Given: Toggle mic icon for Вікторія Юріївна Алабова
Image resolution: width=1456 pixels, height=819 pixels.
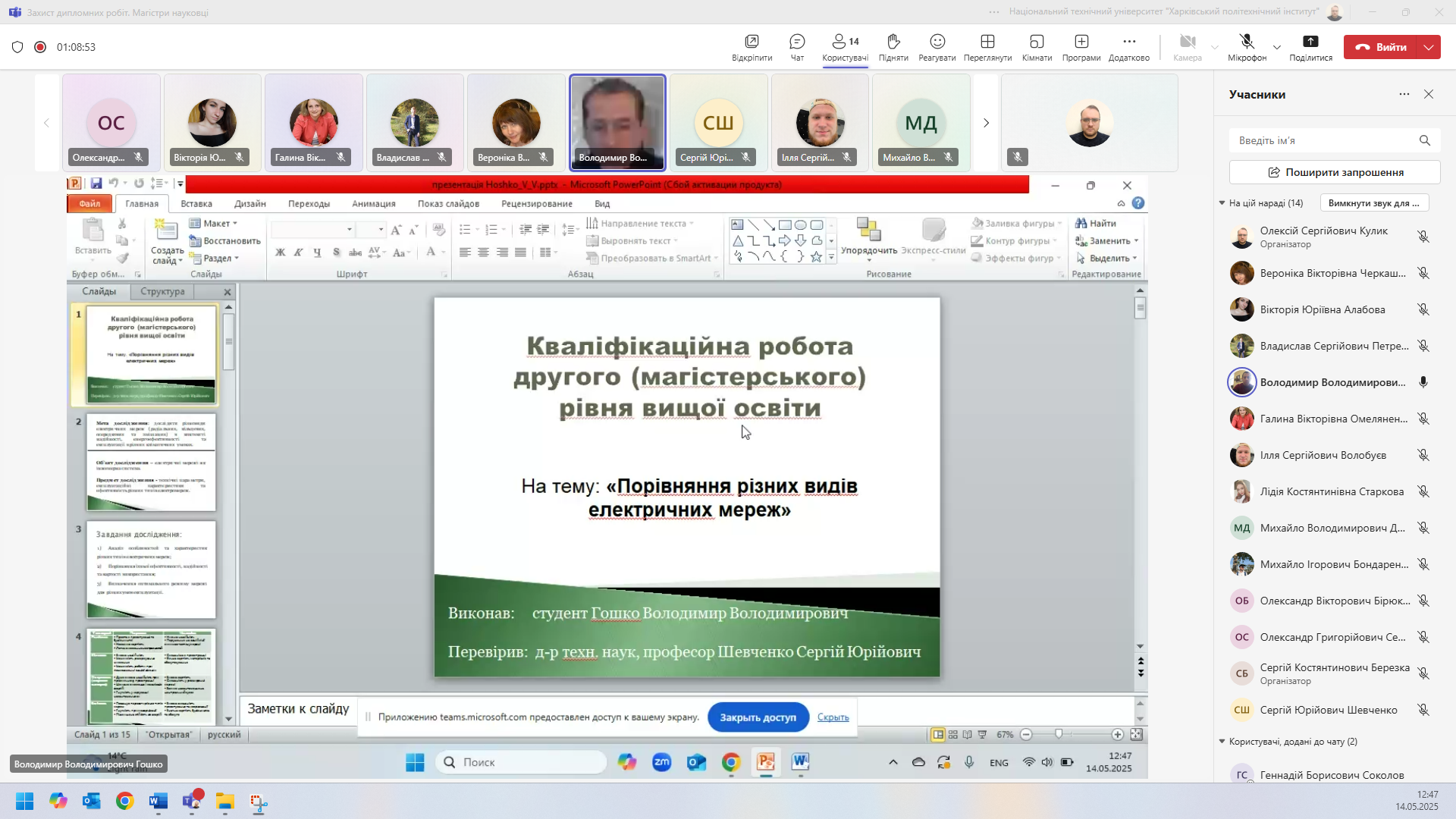Looking at the screenshot, I should click(x=1423, y=309).
